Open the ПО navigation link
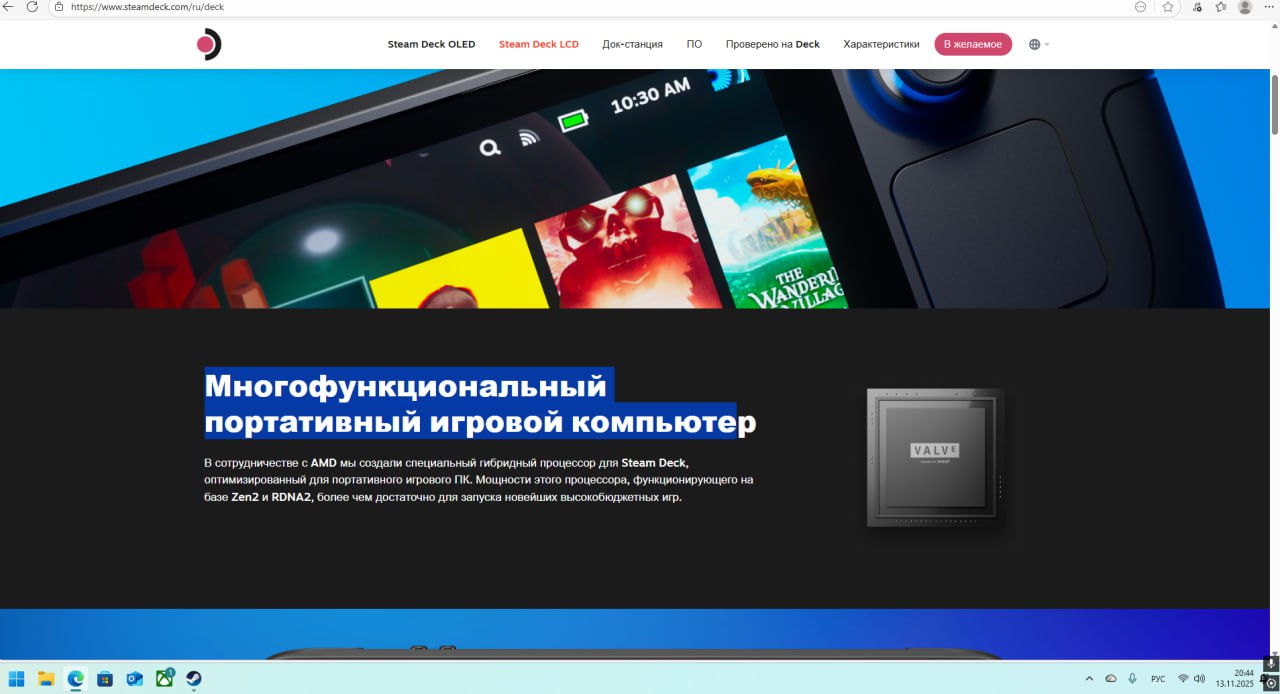 694,44
